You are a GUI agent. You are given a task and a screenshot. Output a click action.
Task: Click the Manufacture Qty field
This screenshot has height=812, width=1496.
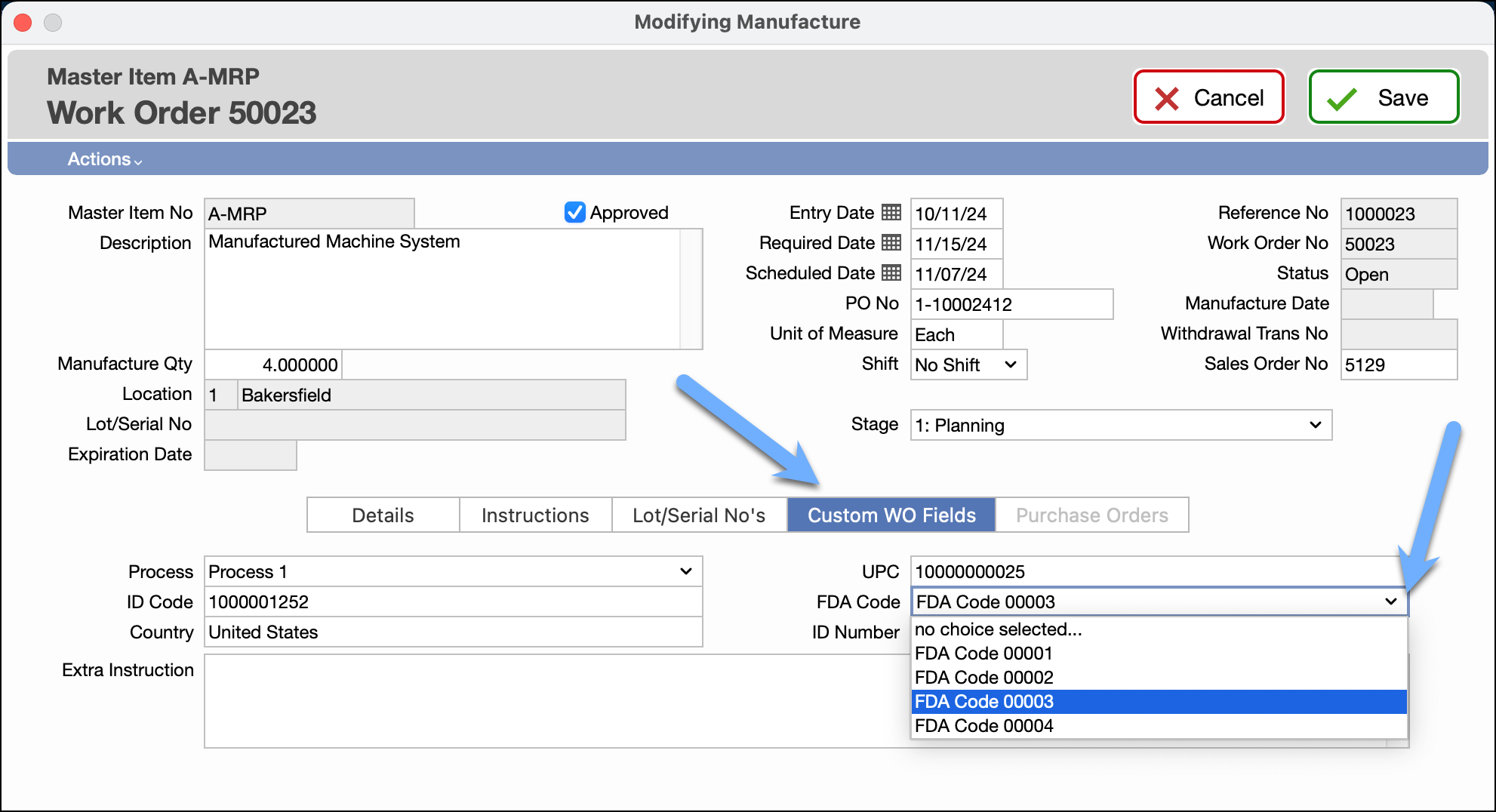click(x=273, y=364)
